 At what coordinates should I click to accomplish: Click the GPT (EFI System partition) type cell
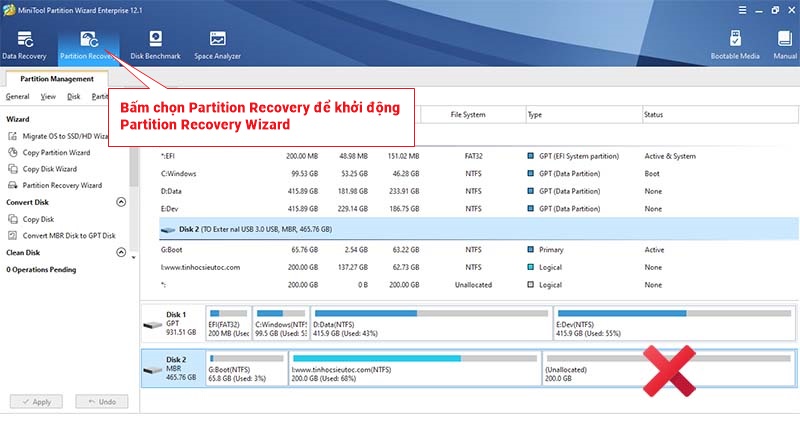579,156
